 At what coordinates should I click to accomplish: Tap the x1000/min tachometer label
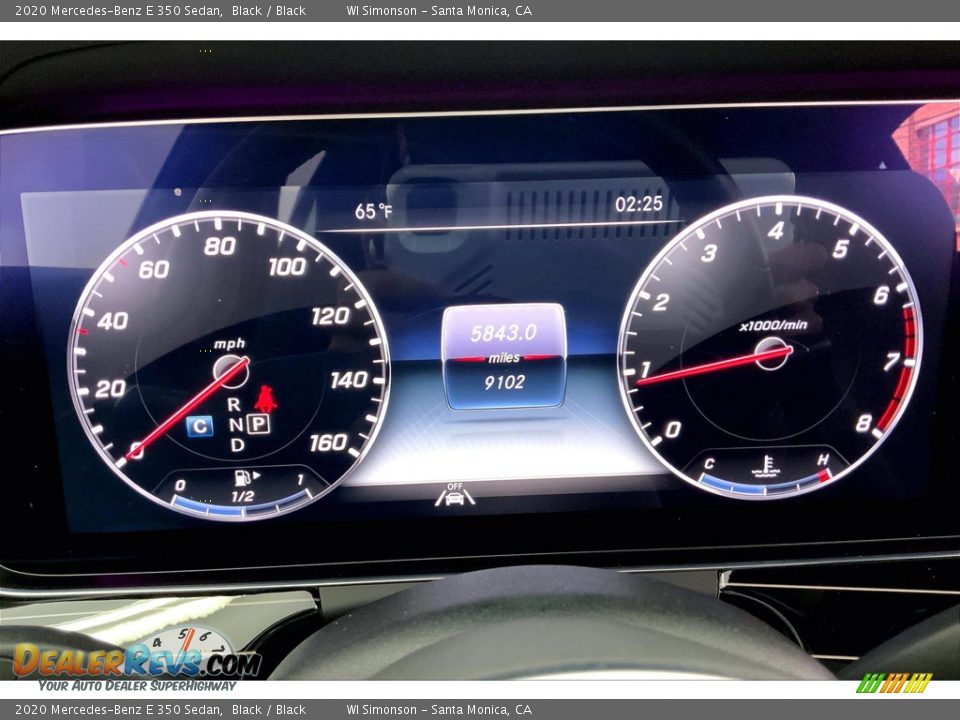click(x=773, y=325)
